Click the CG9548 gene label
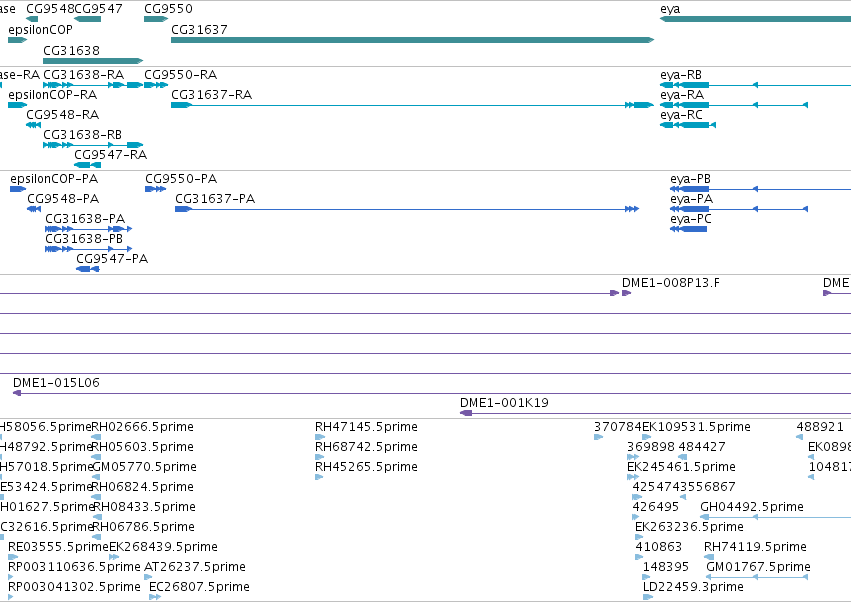Image resolution: width=851 pixels, height=602 pixels. click(x=50, y=9)
